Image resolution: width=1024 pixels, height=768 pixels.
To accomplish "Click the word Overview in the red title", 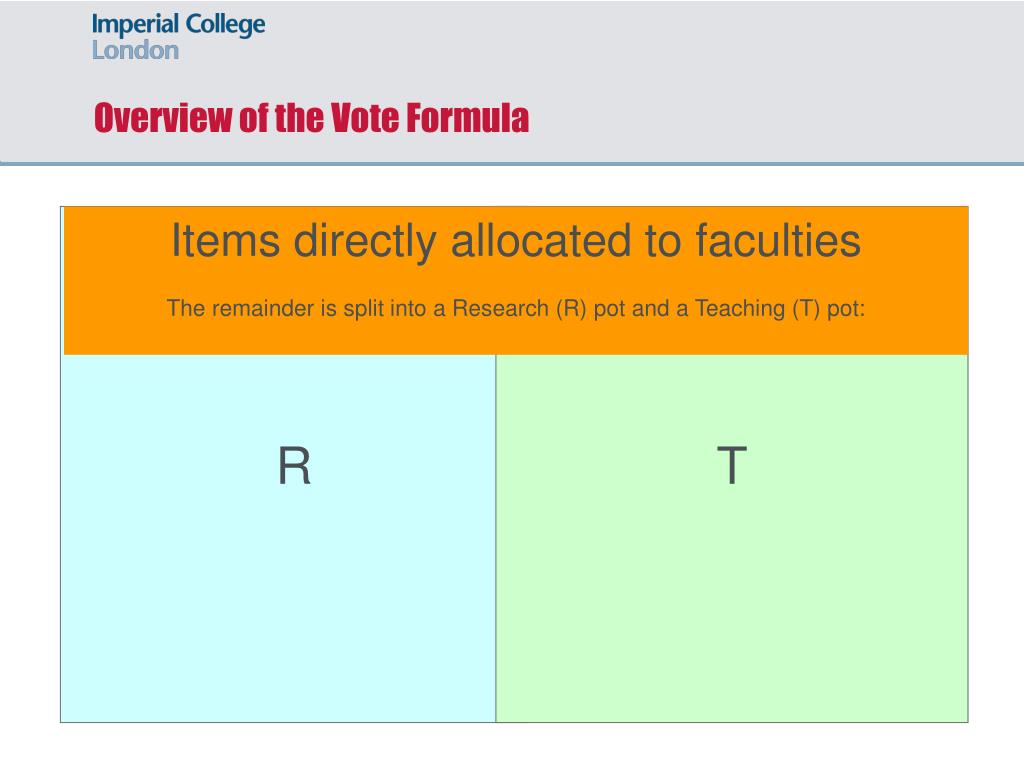I will tap(163, 118).
